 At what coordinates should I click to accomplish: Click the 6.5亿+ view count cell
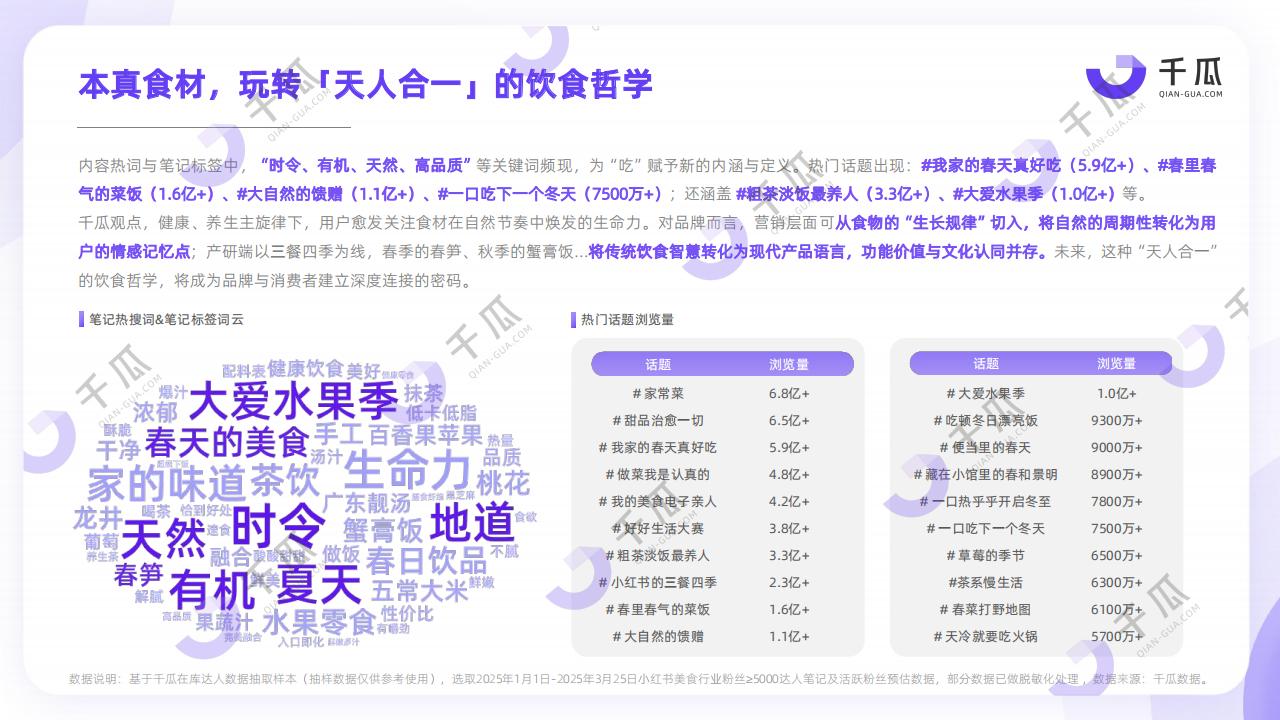[789, 421]
